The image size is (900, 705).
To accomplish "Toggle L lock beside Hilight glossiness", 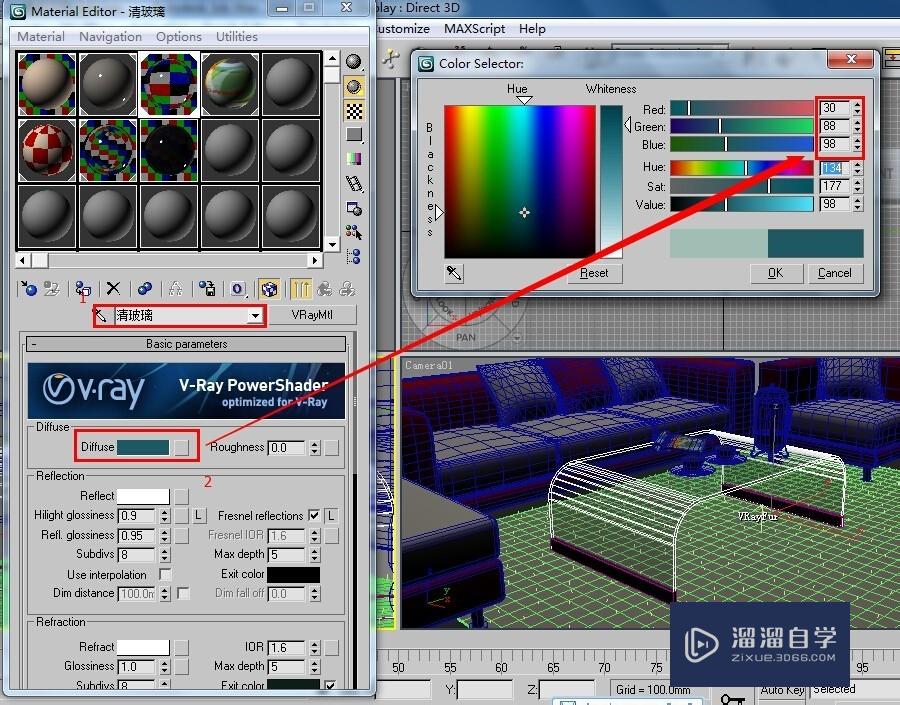I will tap(199, 516).
